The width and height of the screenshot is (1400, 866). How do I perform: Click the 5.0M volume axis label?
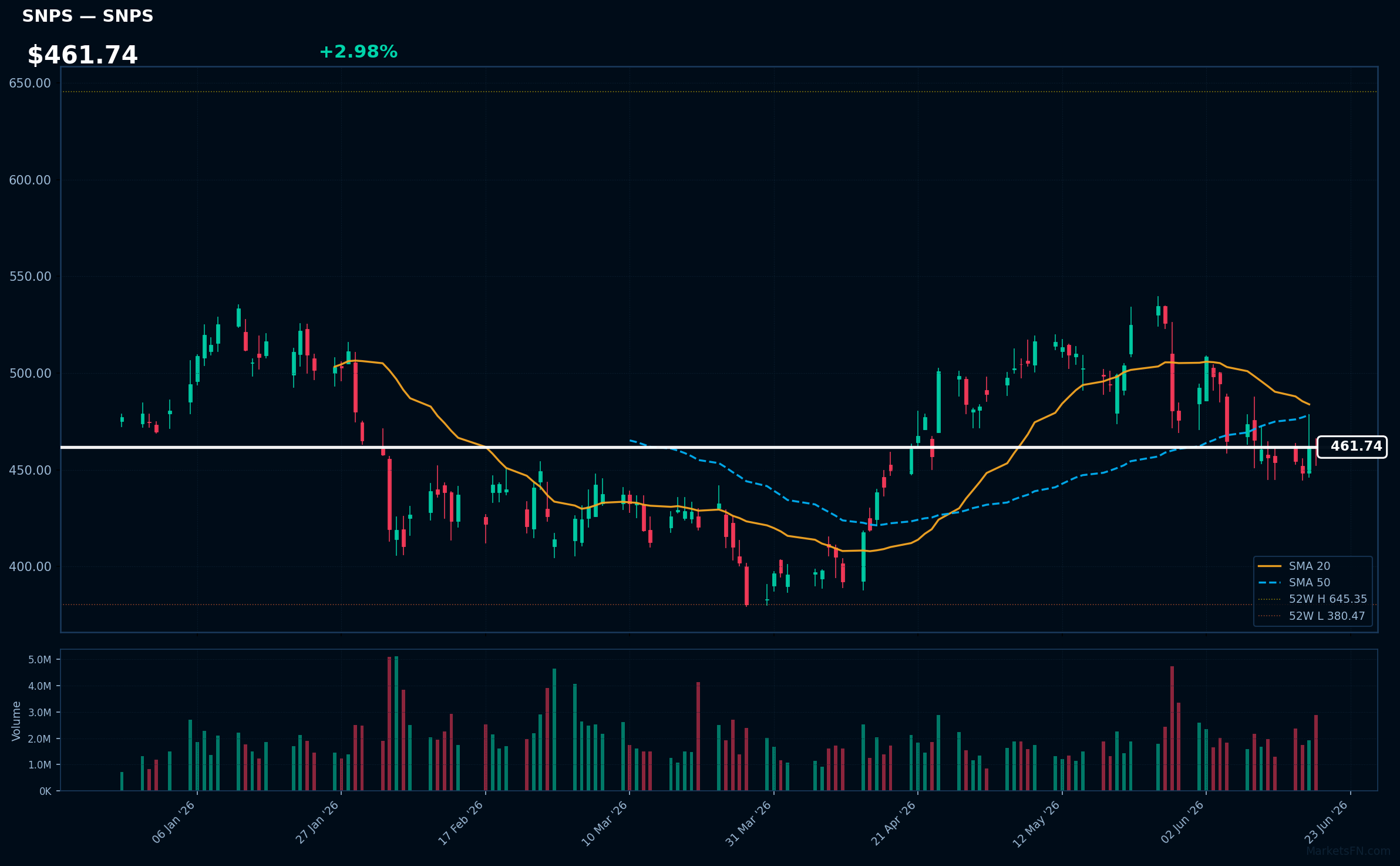pos(39,660)
